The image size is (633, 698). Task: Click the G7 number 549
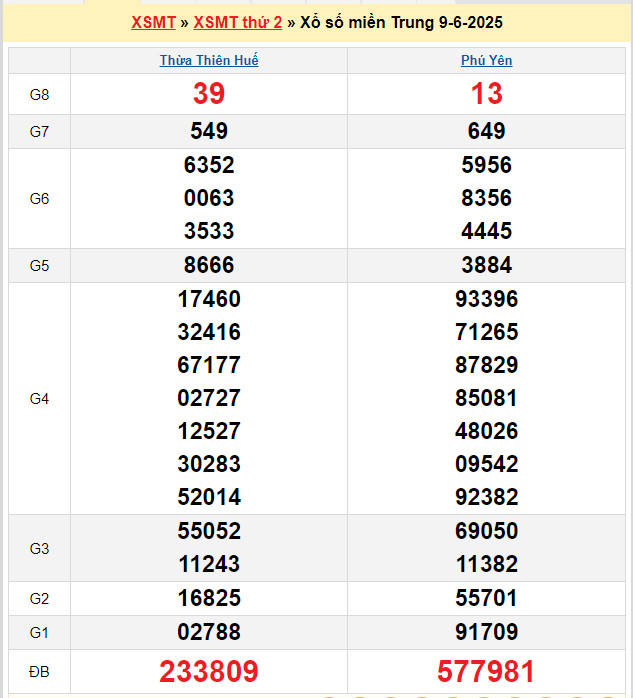209,131
